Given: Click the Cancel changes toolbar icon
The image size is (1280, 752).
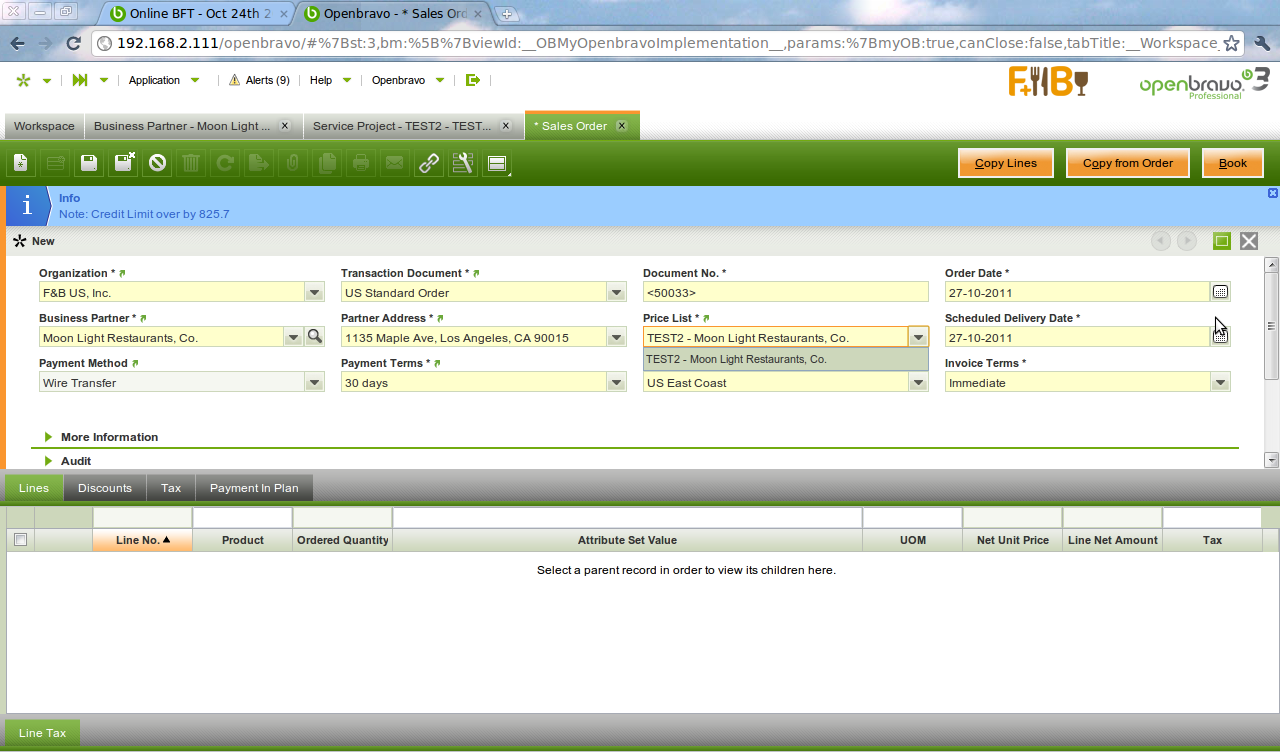Looking at the screenshot, I should coord(157,163).
